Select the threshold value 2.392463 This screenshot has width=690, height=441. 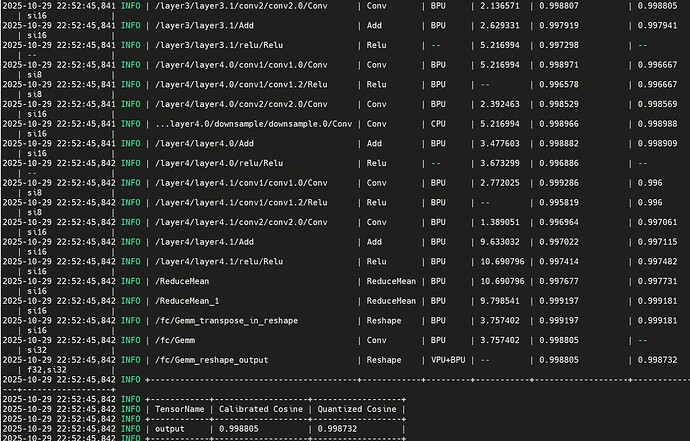click(500, 104)
